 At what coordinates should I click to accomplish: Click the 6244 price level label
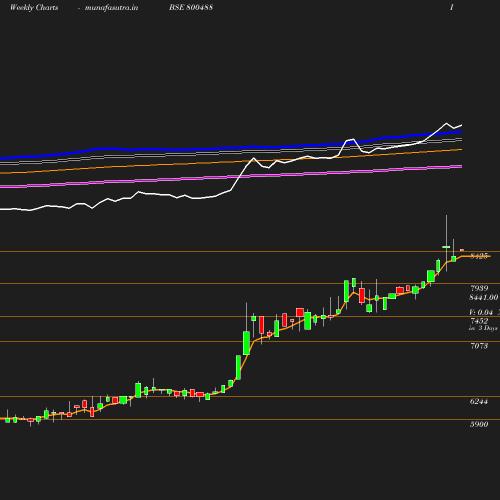pyautogui.click(x=479, y=401)
